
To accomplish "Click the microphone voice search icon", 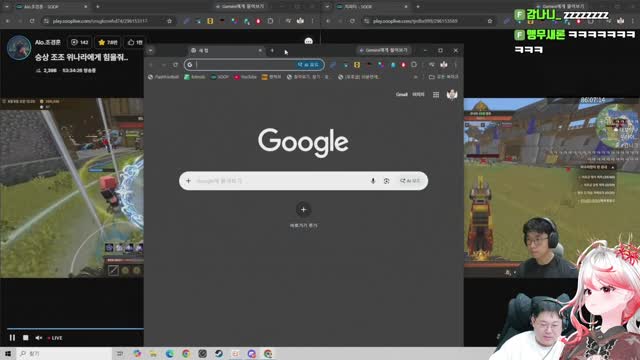I will [373, 181].
